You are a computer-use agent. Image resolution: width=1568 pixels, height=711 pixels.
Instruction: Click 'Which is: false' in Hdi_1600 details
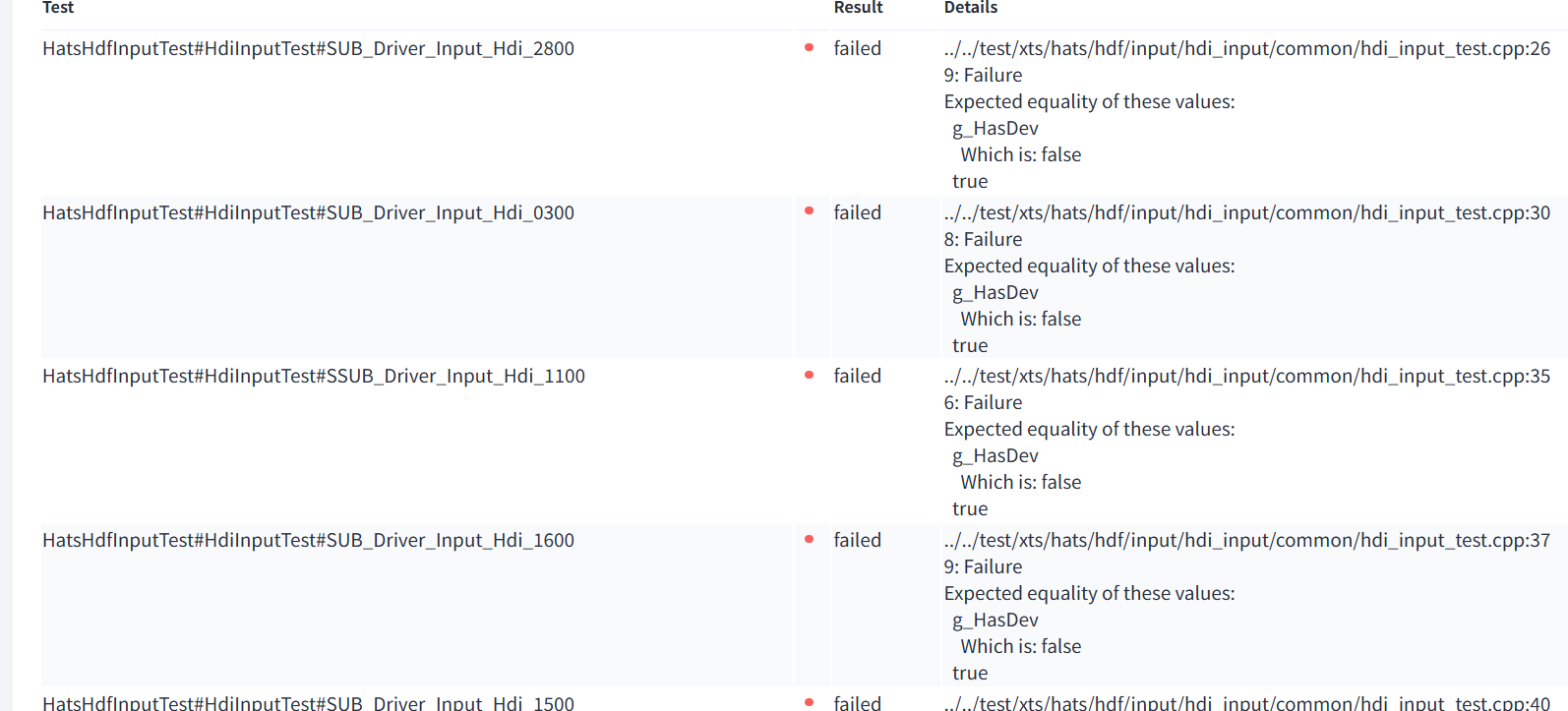(x=1021, y=646)
